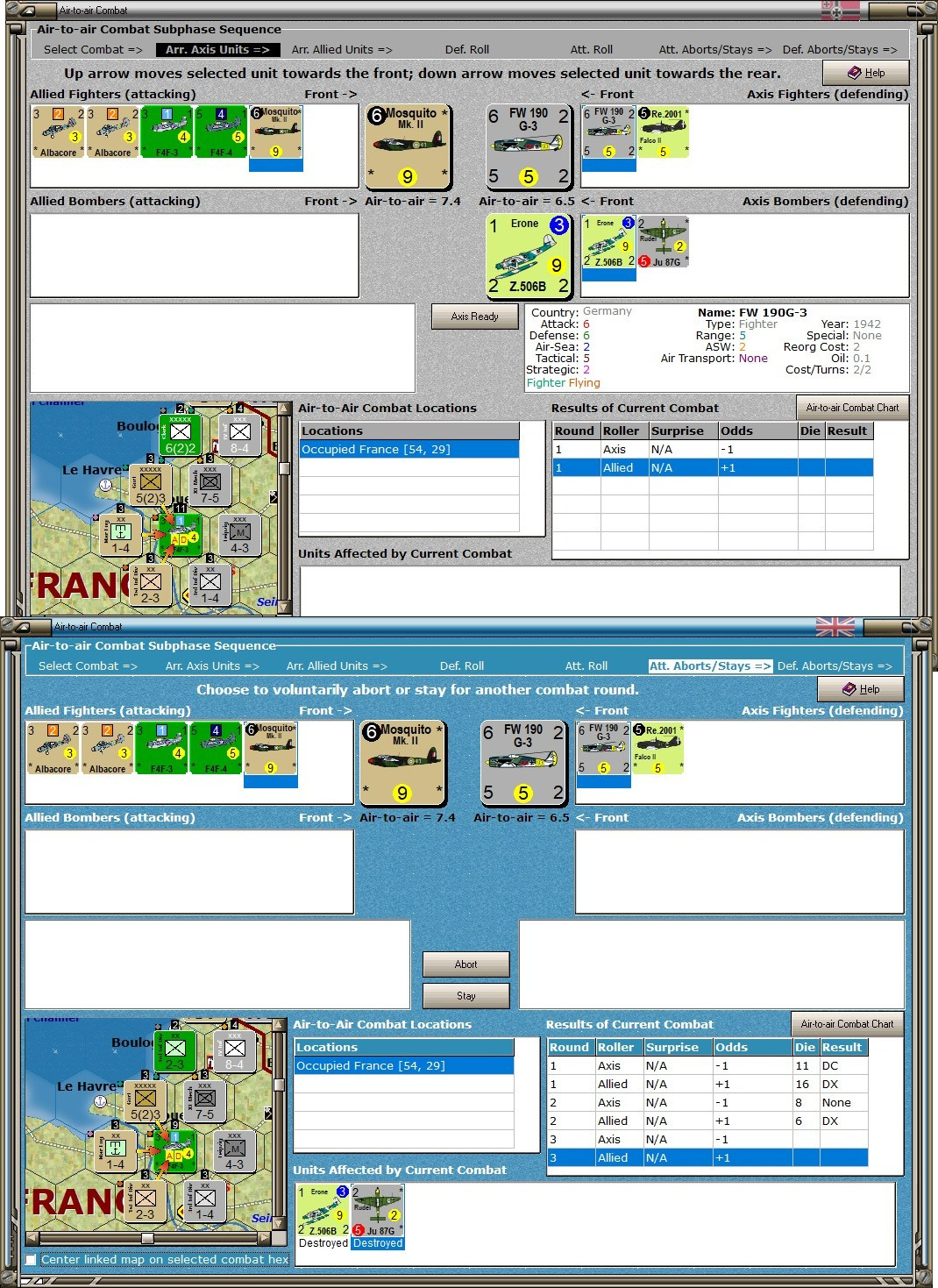Open Help in lower Allied window
This screenshot has height=1288, width=938.
click(860, 689)
